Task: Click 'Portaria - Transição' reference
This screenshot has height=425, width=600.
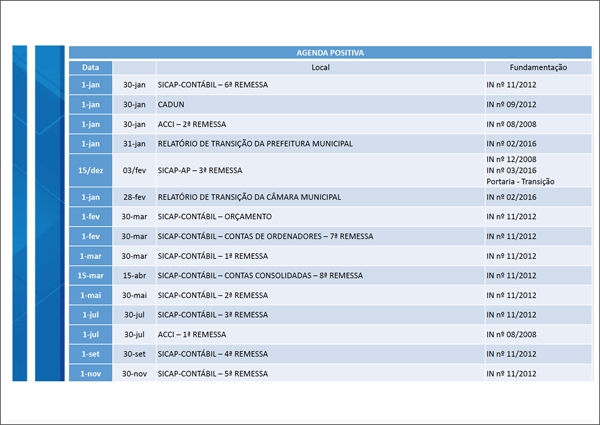Action: [520, 181]
